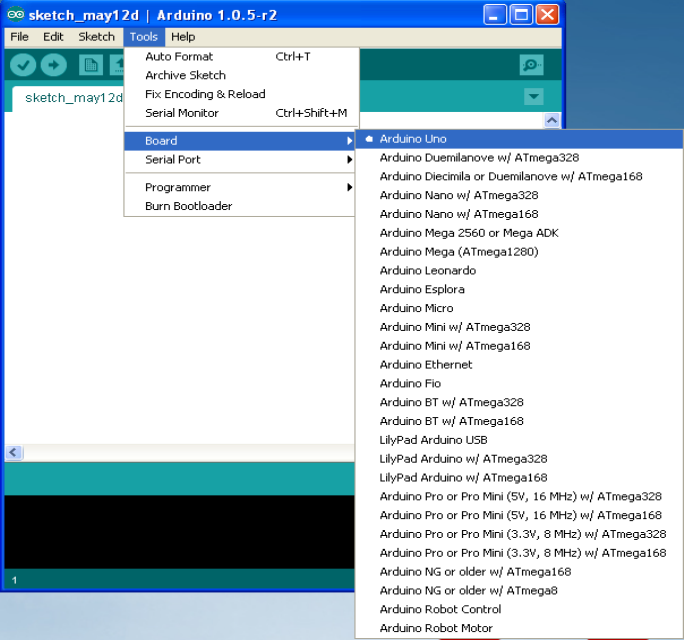Maximize the Arduino window

click(521, 14)
